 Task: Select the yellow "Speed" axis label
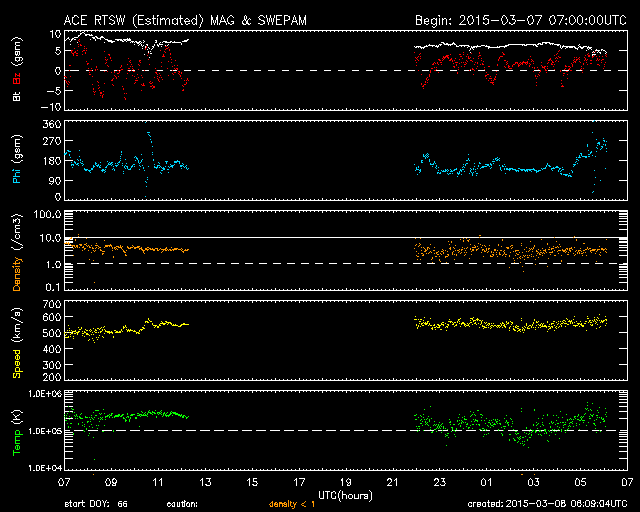coord(16,364)
